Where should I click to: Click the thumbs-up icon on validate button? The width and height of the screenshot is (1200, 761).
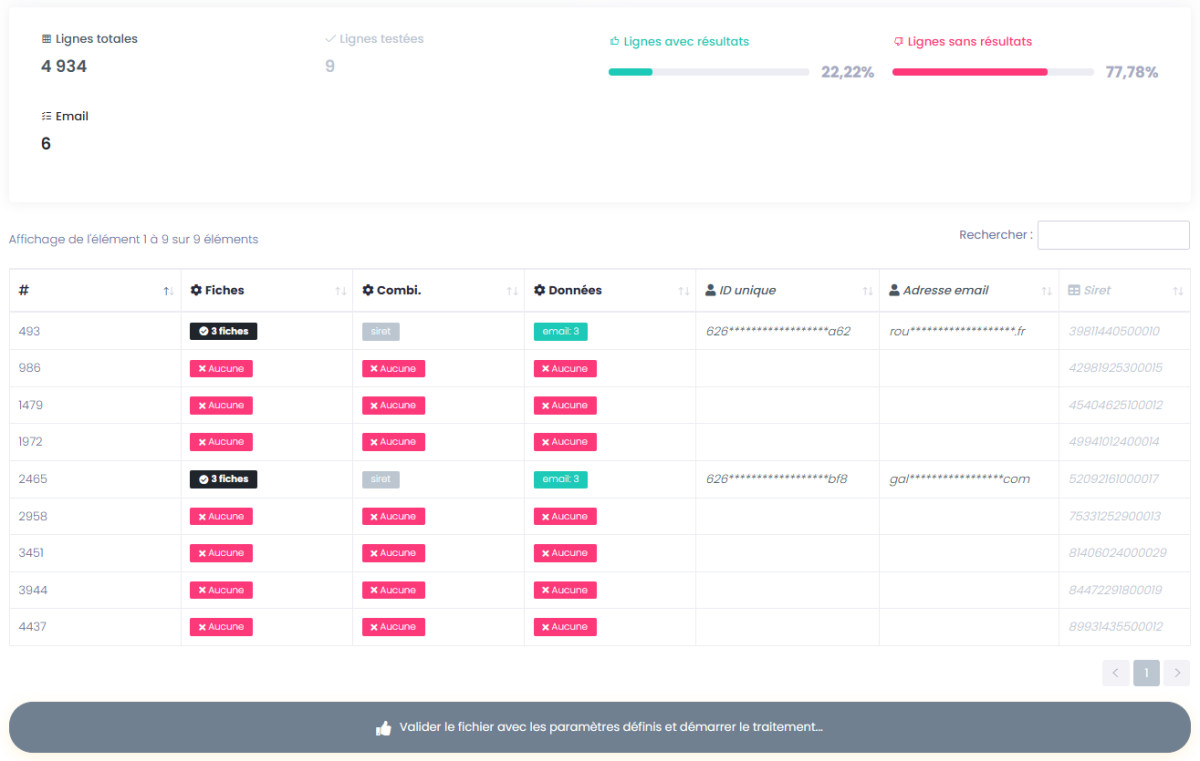(383, 728)
